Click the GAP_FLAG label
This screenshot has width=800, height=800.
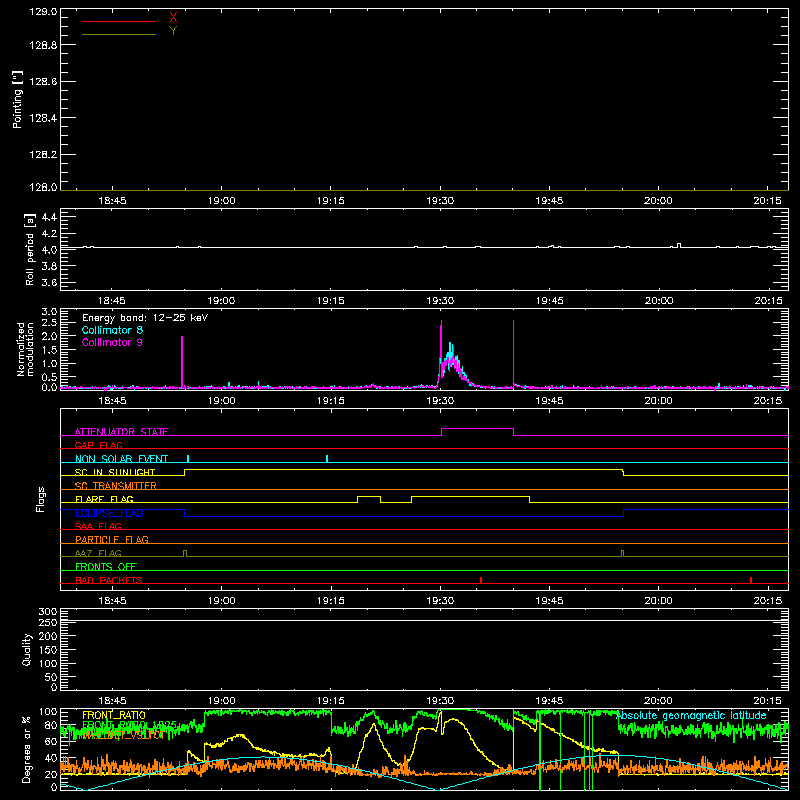pos(98,445)
